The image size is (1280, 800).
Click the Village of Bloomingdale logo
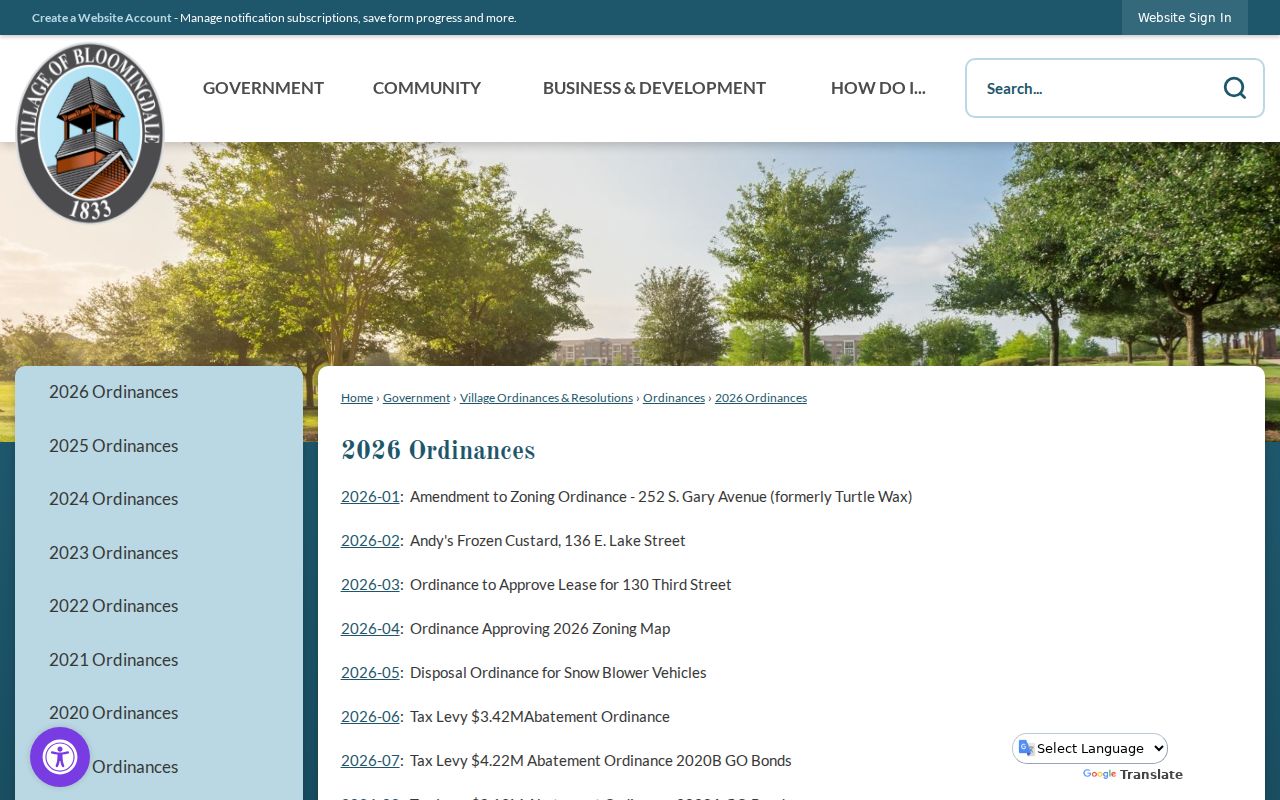coord(90,132)
